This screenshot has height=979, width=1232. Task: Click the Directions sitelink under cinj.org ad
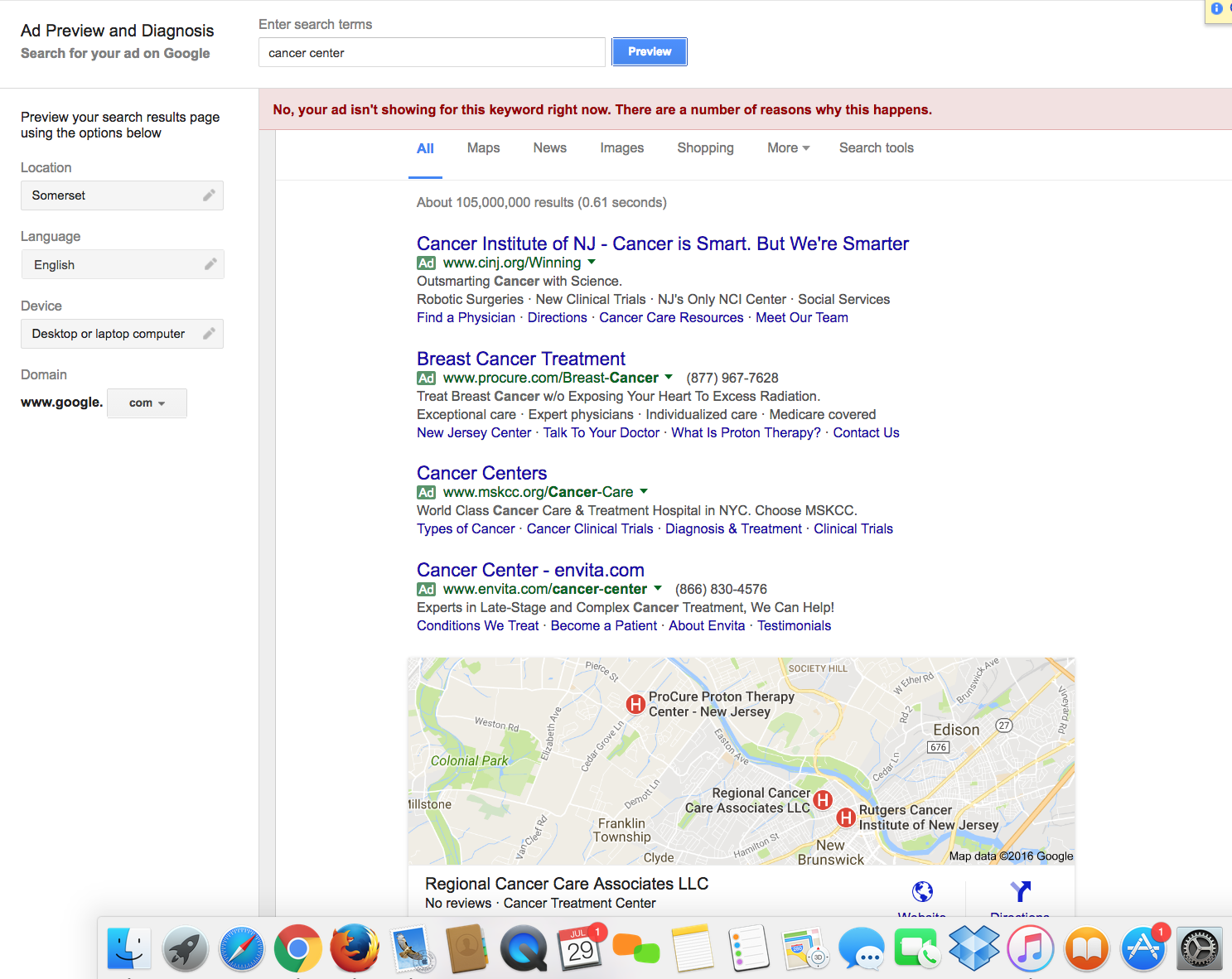557,317
